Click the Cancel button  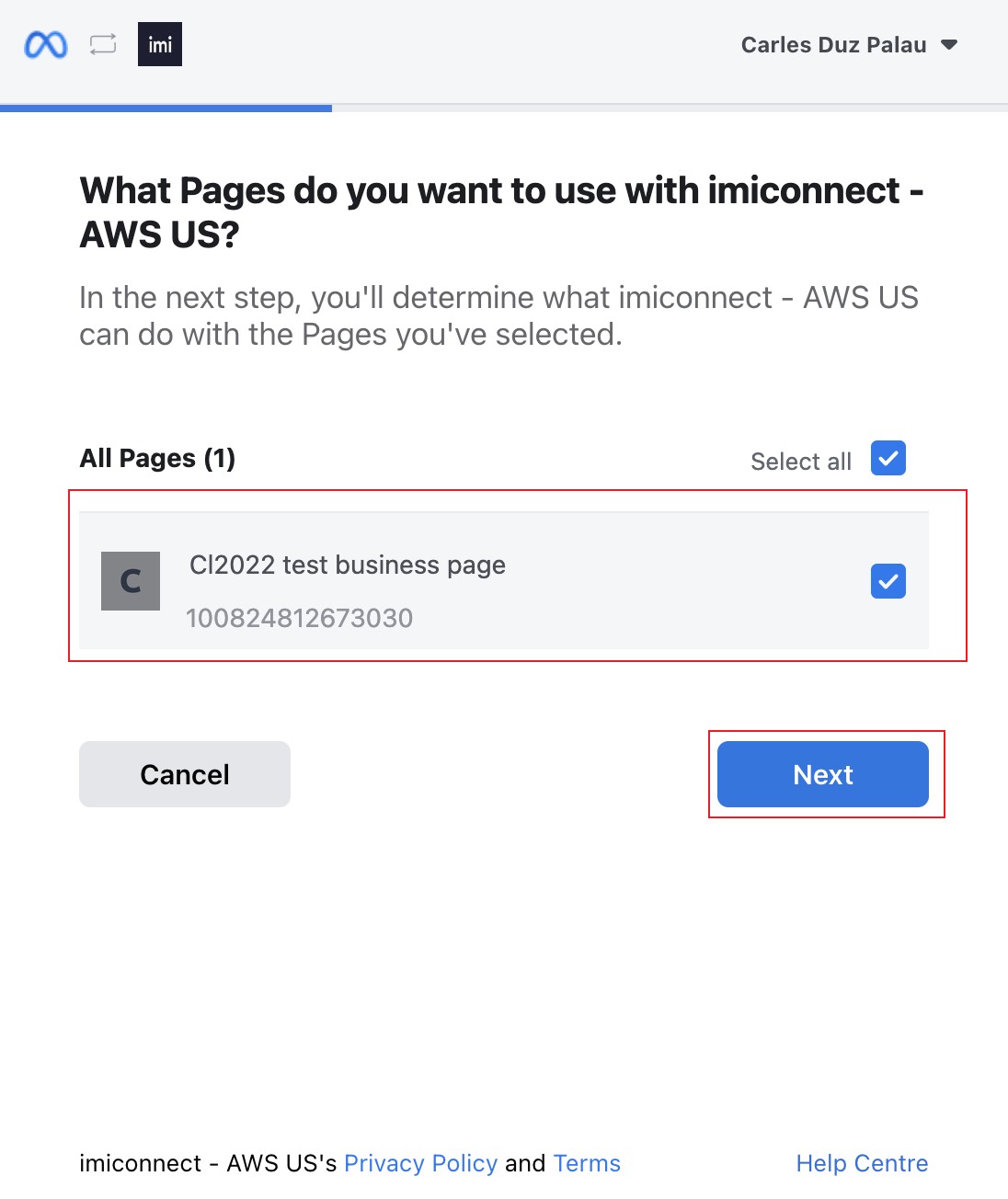185,774
